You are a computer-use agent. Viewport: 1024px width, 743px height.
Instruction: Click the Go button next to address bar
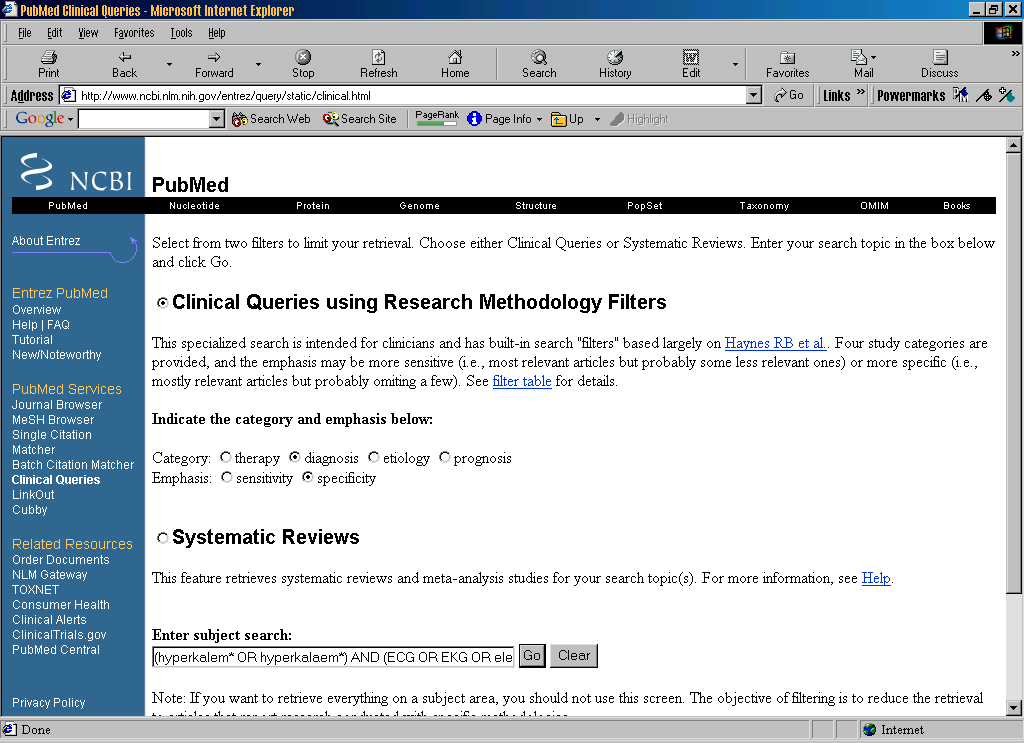point(788,95)
